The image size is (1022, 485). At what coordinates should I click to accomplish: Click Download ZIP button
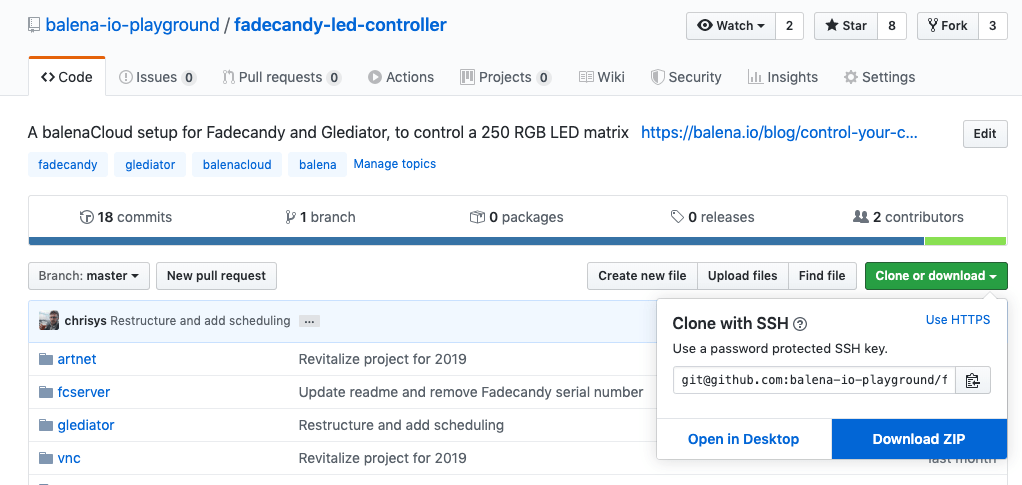(x=919, y=439)
